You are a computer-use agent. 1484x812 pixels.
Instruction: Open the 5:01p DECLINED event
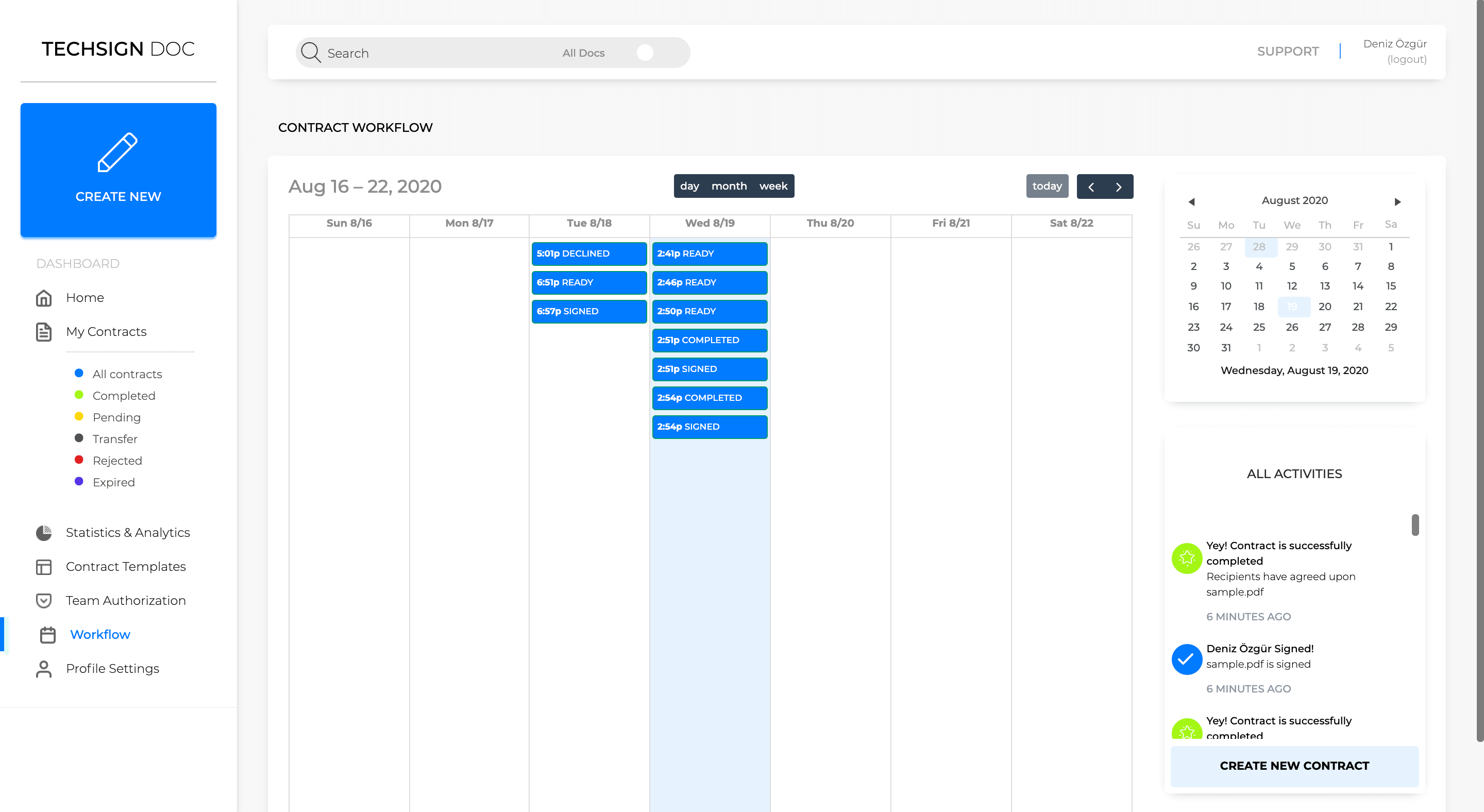(x=589, y=254)
